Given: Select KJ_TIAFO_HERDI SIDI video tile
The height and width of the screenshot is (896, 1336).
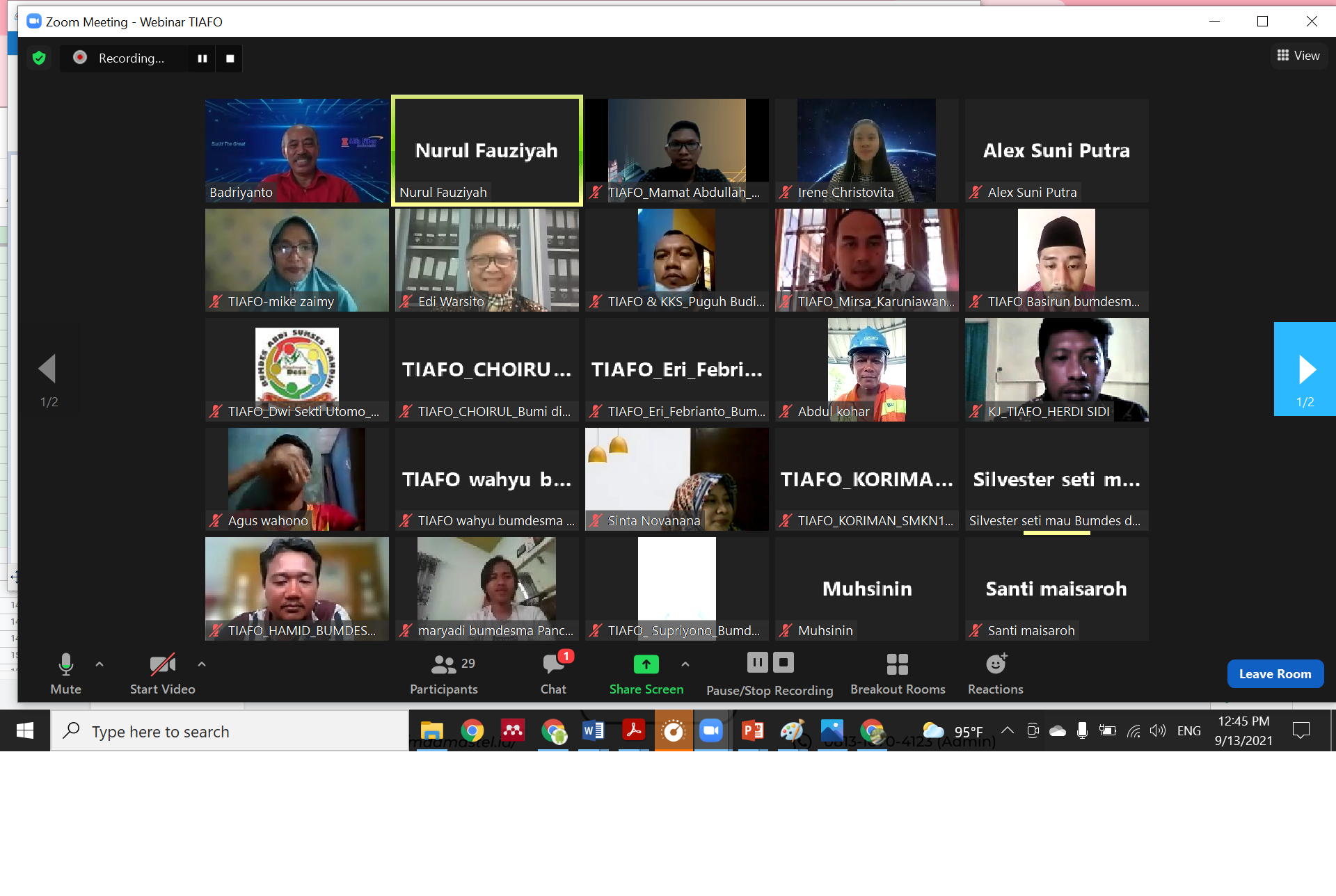Looking at the screenshot, I should (x=1056, y=369).
